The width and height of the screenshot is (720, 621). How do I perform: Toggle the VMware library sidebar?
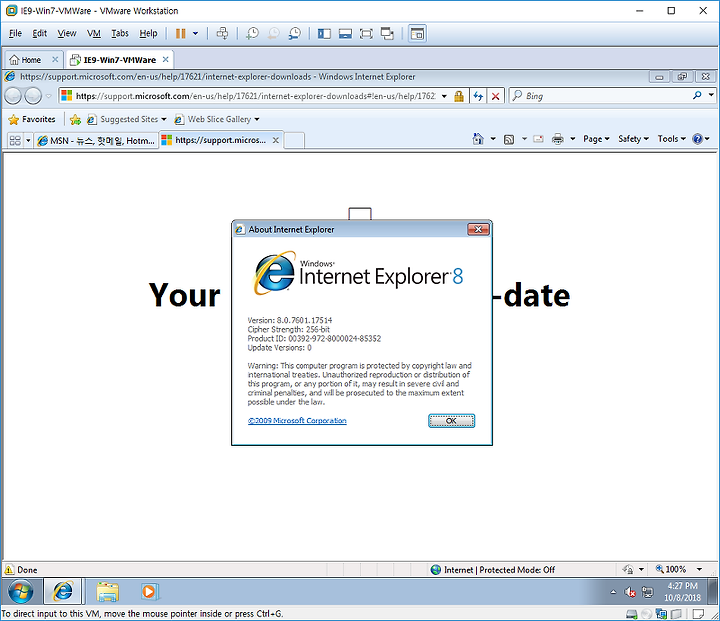click(324, 34)
